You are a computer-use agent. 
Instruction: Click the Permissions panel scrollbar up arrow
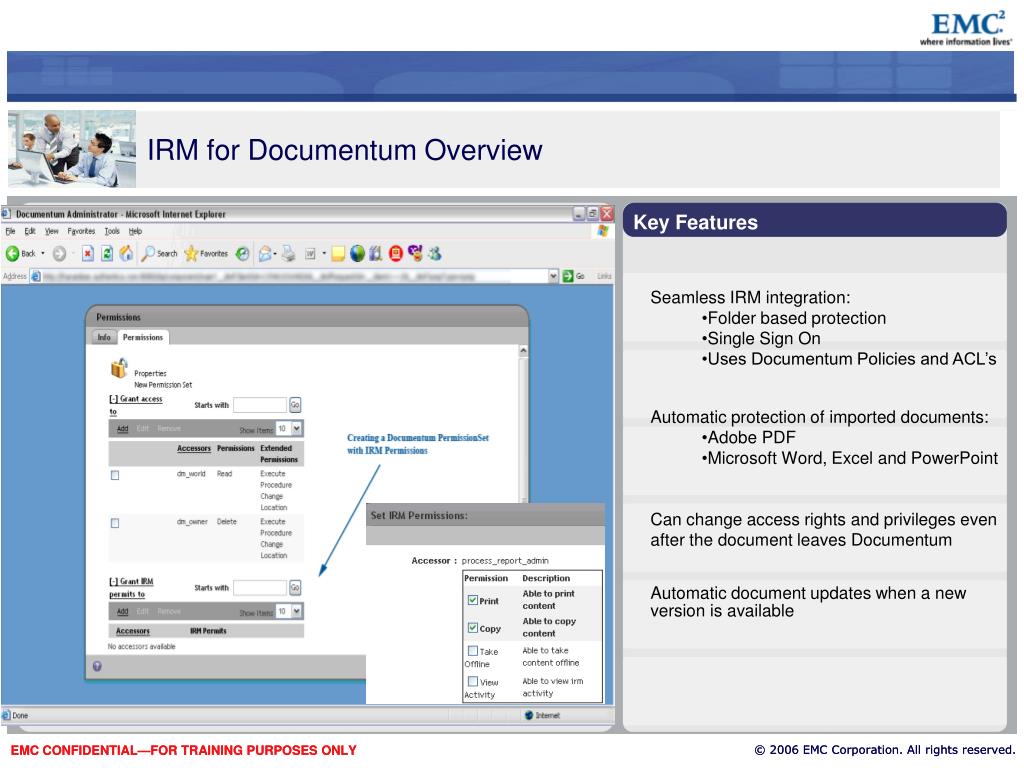pyautogui.click(x=523, y=351)
